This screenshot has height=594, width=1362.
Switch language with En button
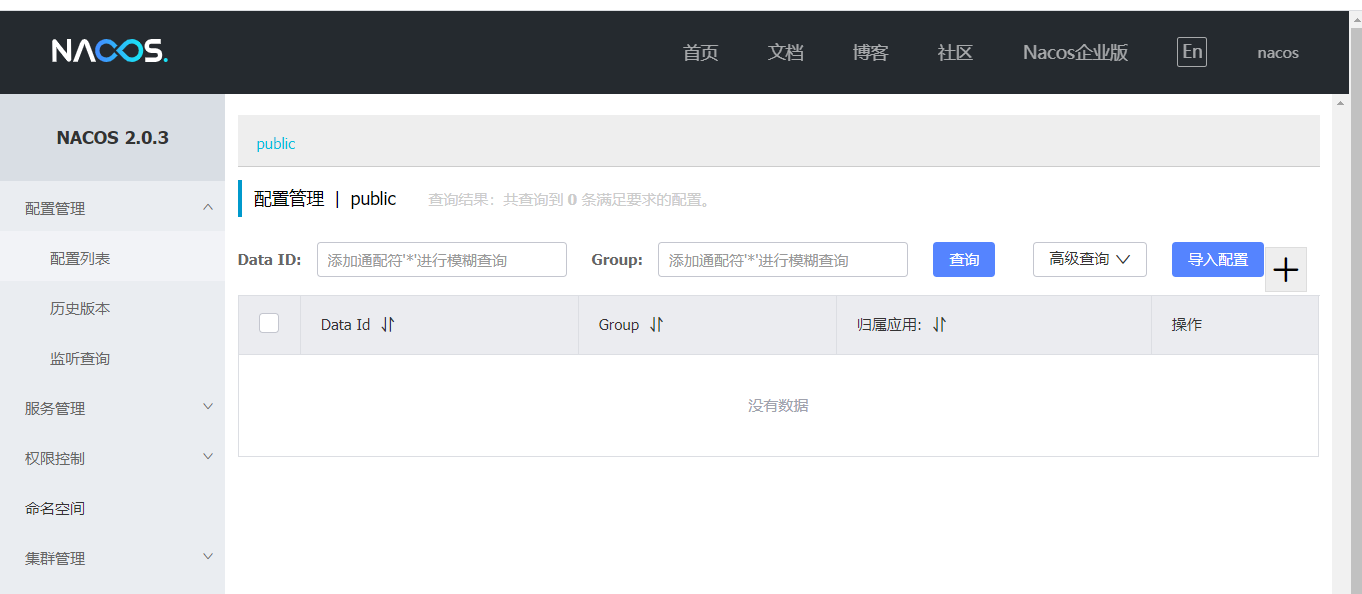click(x=1192, y=52)
